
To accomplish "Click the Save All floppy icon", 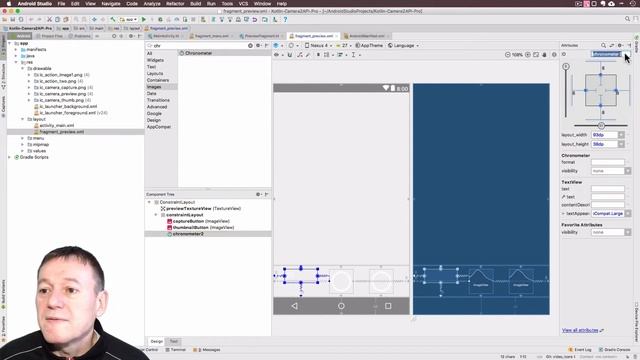I will (13, 19).
